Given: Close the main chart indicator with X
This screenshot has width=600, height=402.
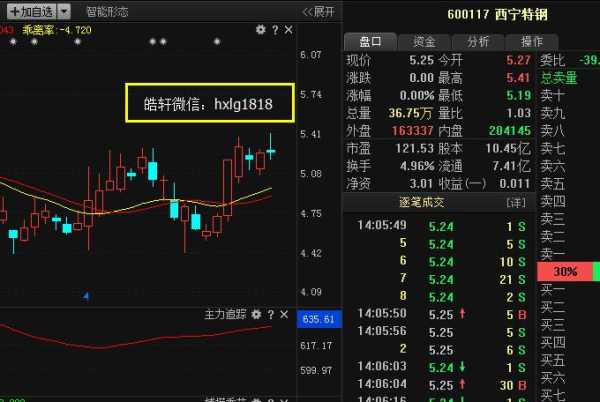Looking at the screenshot, I should [288, 31].
